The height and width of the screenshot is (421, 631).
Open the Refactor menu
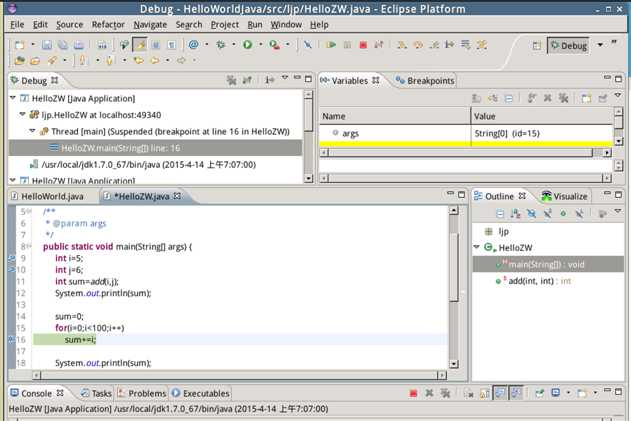[x=108, y=25]
